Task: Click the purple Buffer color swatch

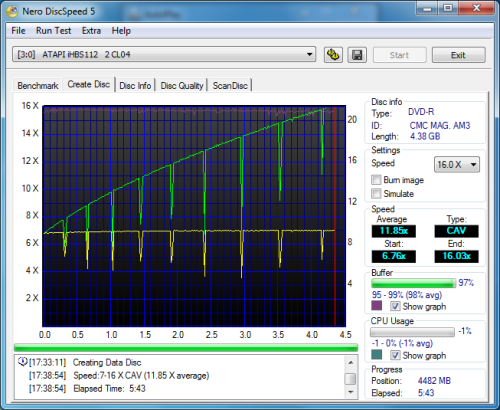Action: click(x=377, y=306)
